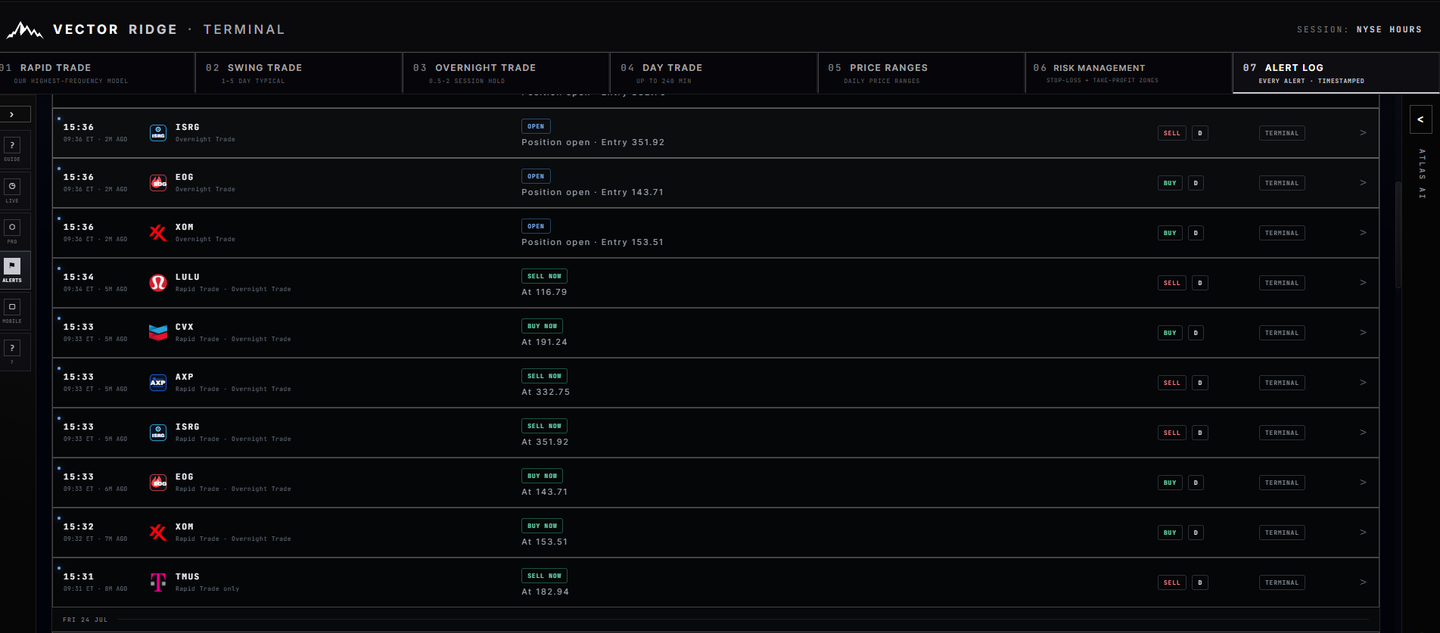Click the Terminal button in the CVX row
1440x633 pixels.
pyautogui.click(x=1281, y=333)
